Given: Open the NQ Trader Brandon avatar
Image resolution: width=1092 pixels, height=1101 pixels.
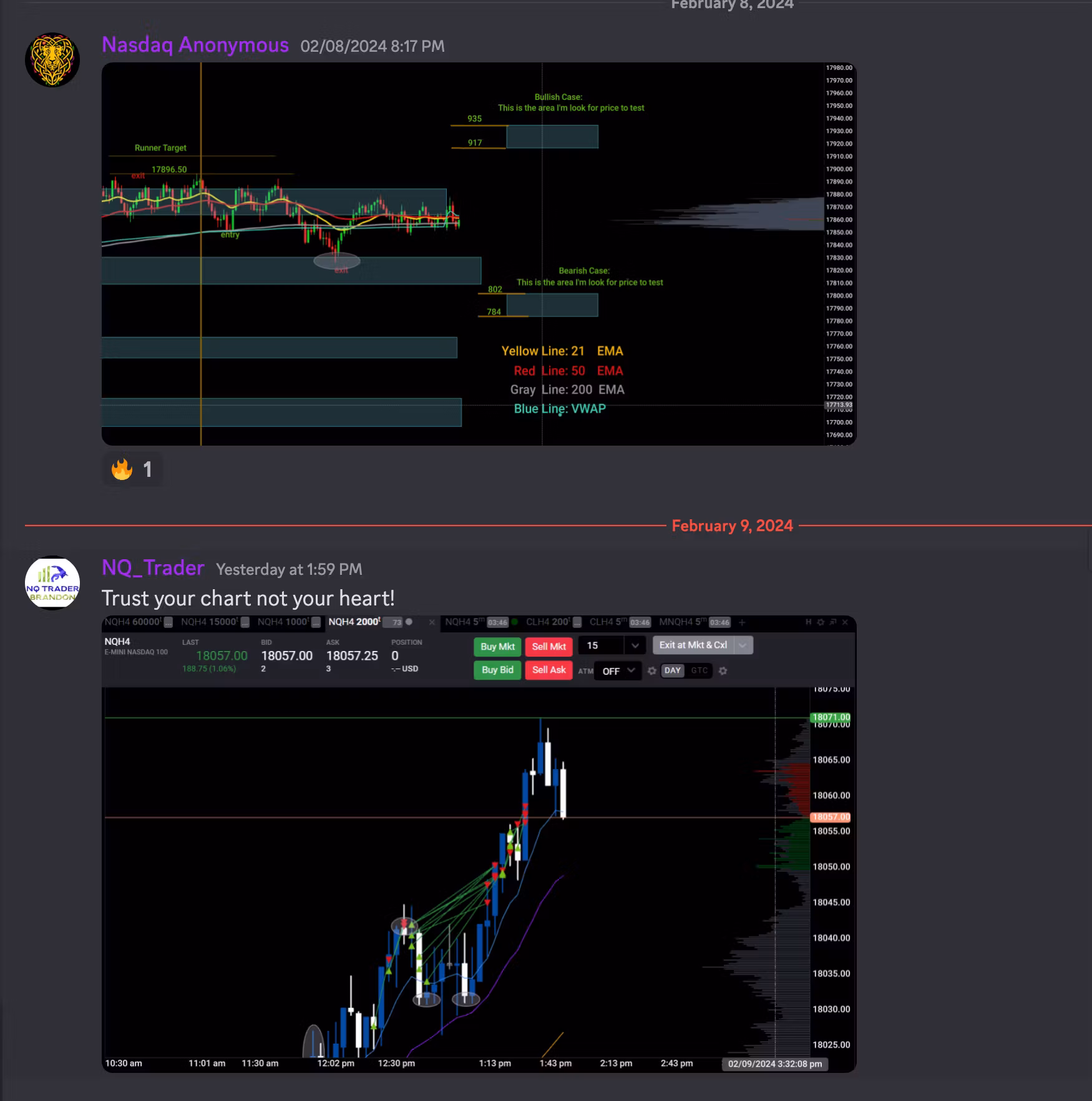Looking at the screenshot, I should 52,583.
